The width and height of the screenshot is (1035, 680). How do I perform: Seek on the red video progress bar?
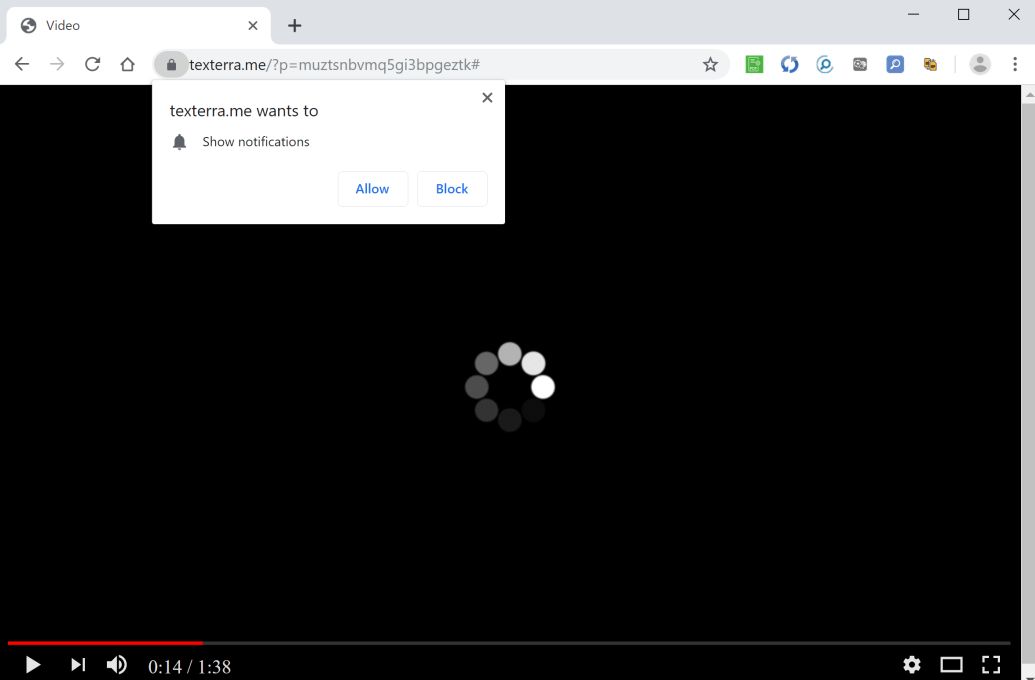[105, 642]
